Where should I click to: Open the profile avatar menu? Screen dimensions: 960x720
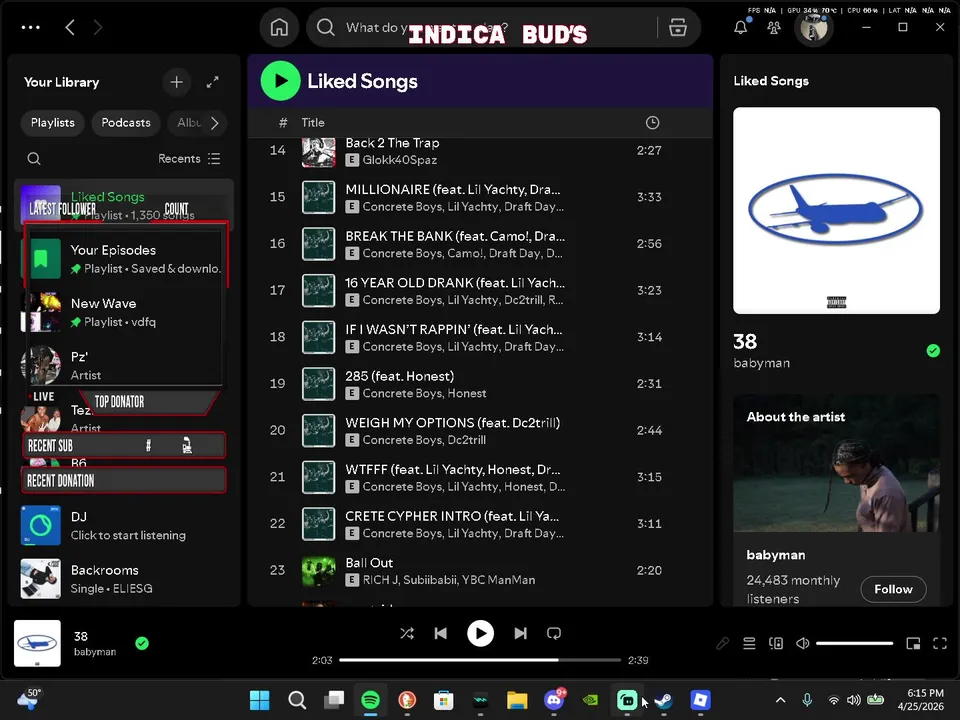tap(814, 28)
